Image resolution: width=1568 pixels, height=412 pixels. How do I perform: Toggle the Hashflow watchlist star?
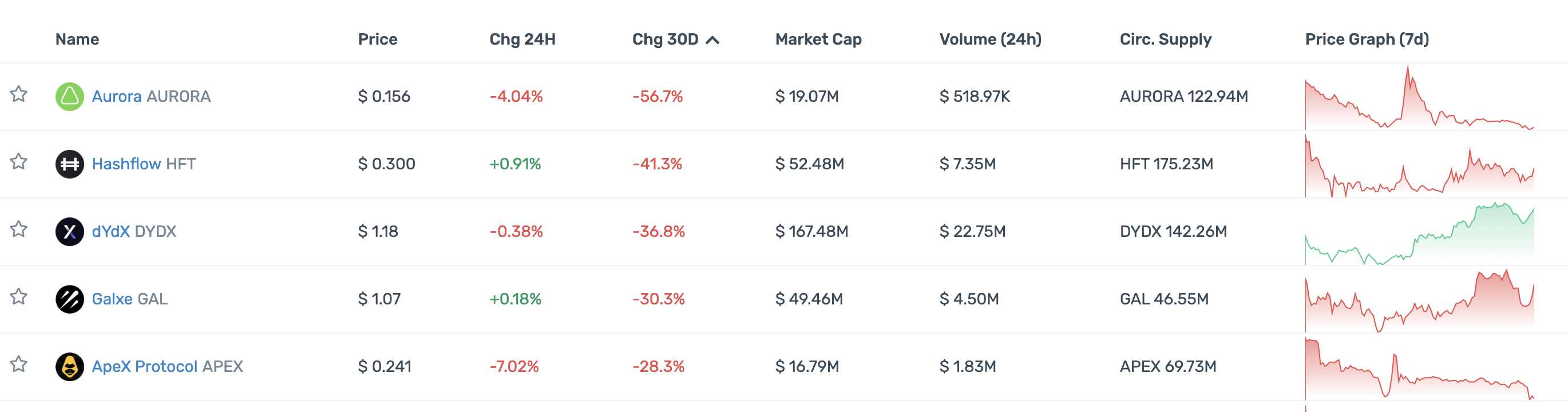coord(19,162)
